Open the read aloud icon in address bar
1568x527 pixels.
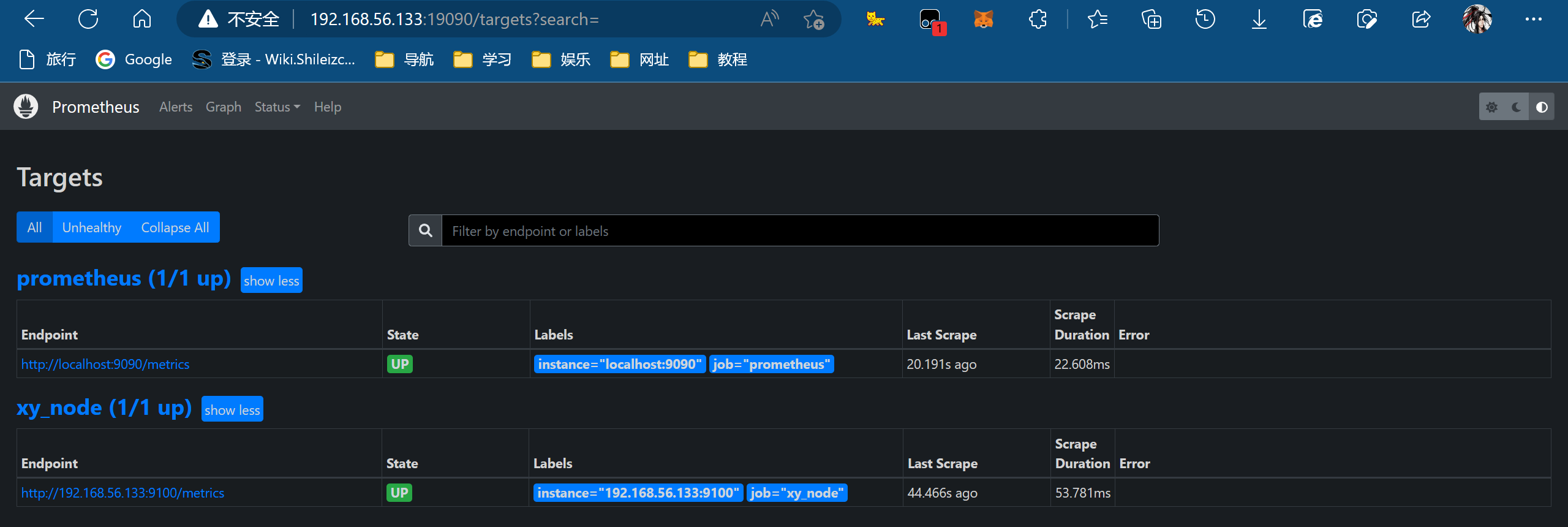769,20
